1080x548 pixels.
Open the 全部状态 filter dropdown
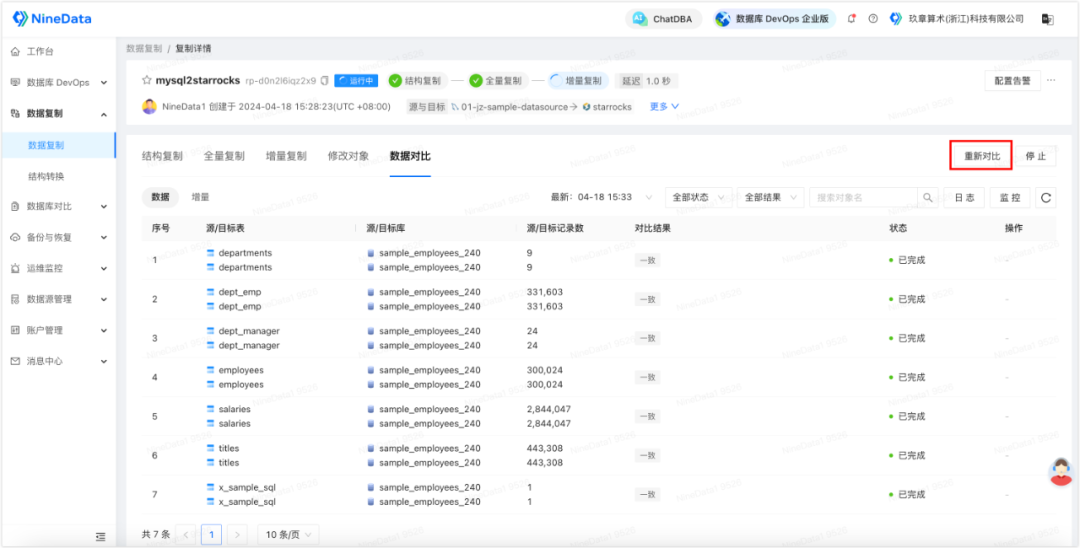698,198
